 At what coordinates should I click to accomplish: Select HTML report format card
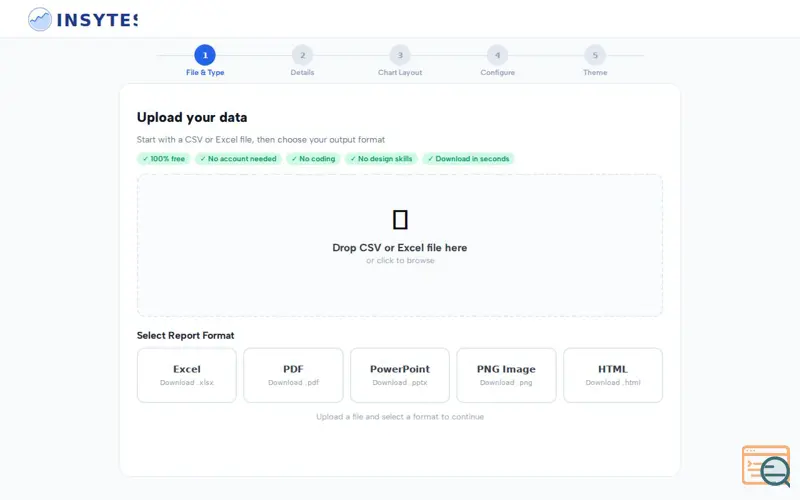(613, 375)
